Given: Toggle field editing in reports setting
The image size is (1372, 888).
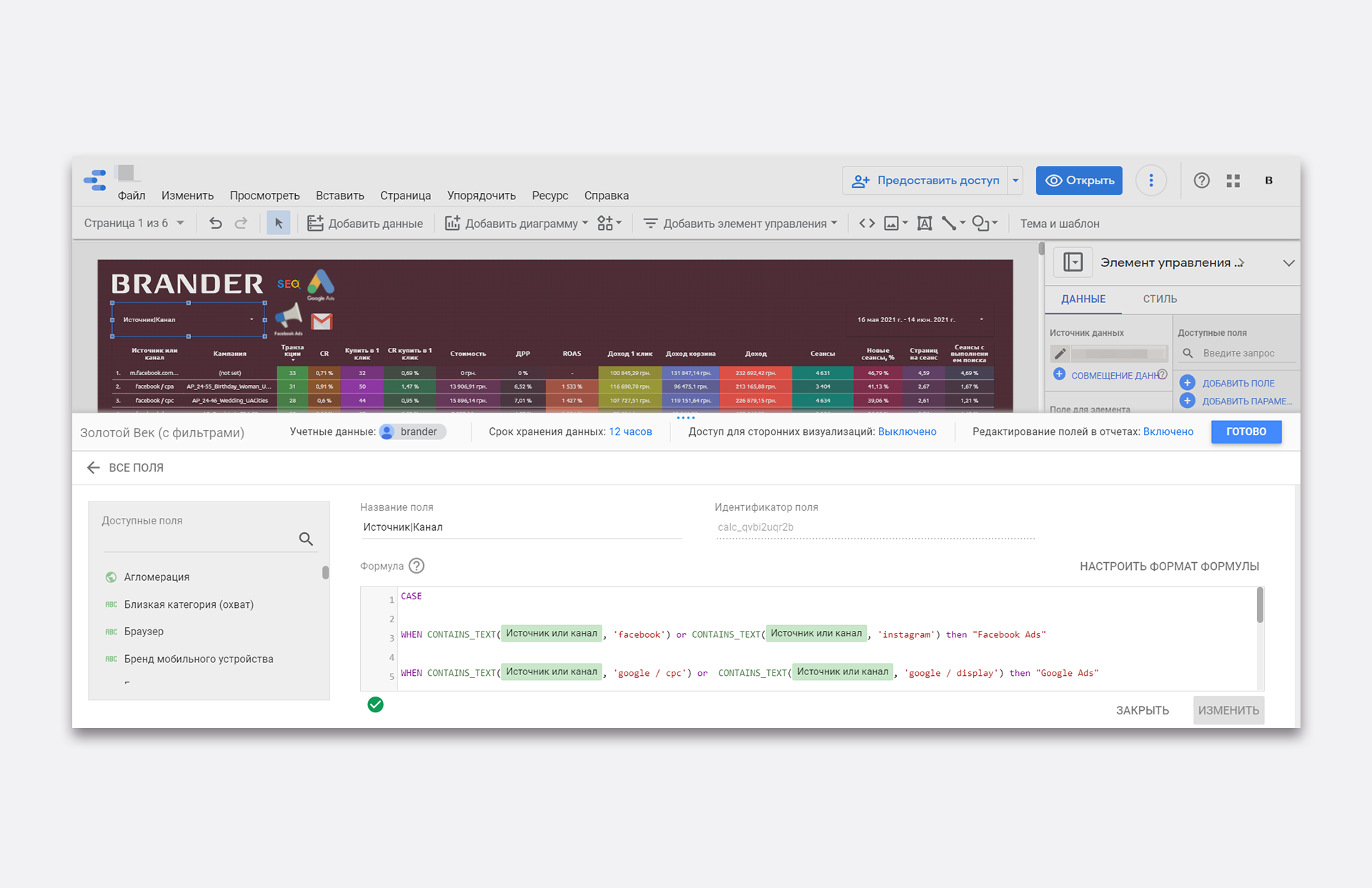Looking at the screenshot, I should [1168, 431].
